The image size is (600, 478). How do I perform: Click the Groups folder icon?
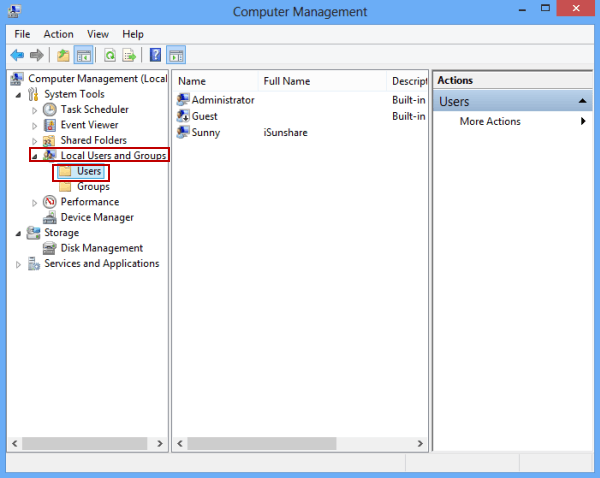pos(65,186)
